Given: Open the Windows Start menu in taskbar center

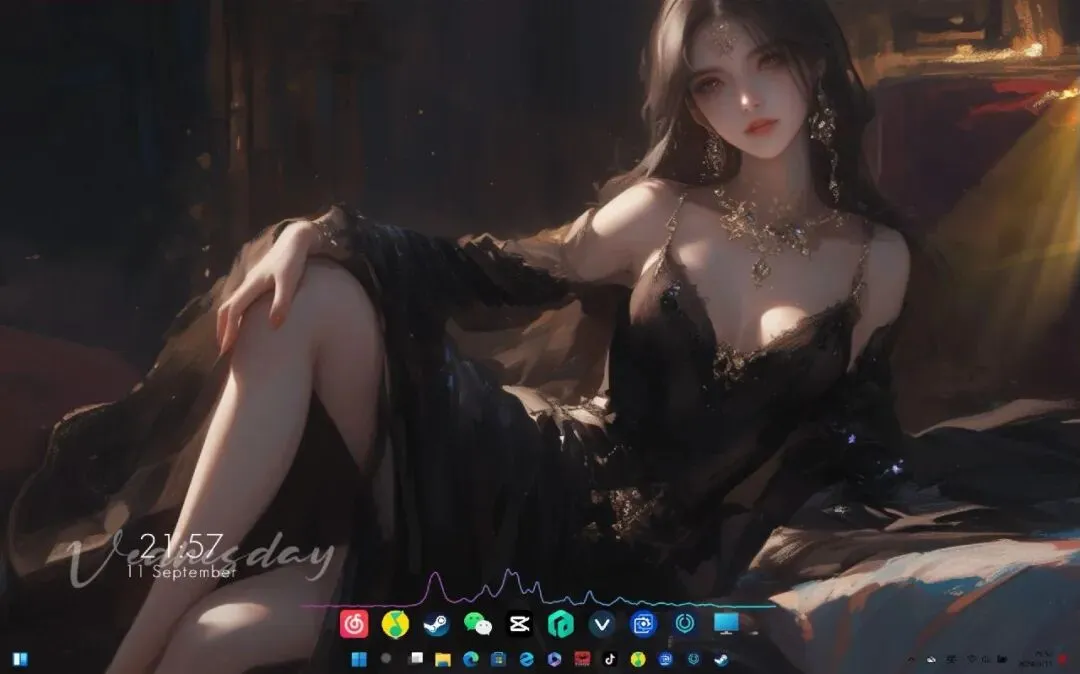Looking at the screenshot, I should coord(359,659).
